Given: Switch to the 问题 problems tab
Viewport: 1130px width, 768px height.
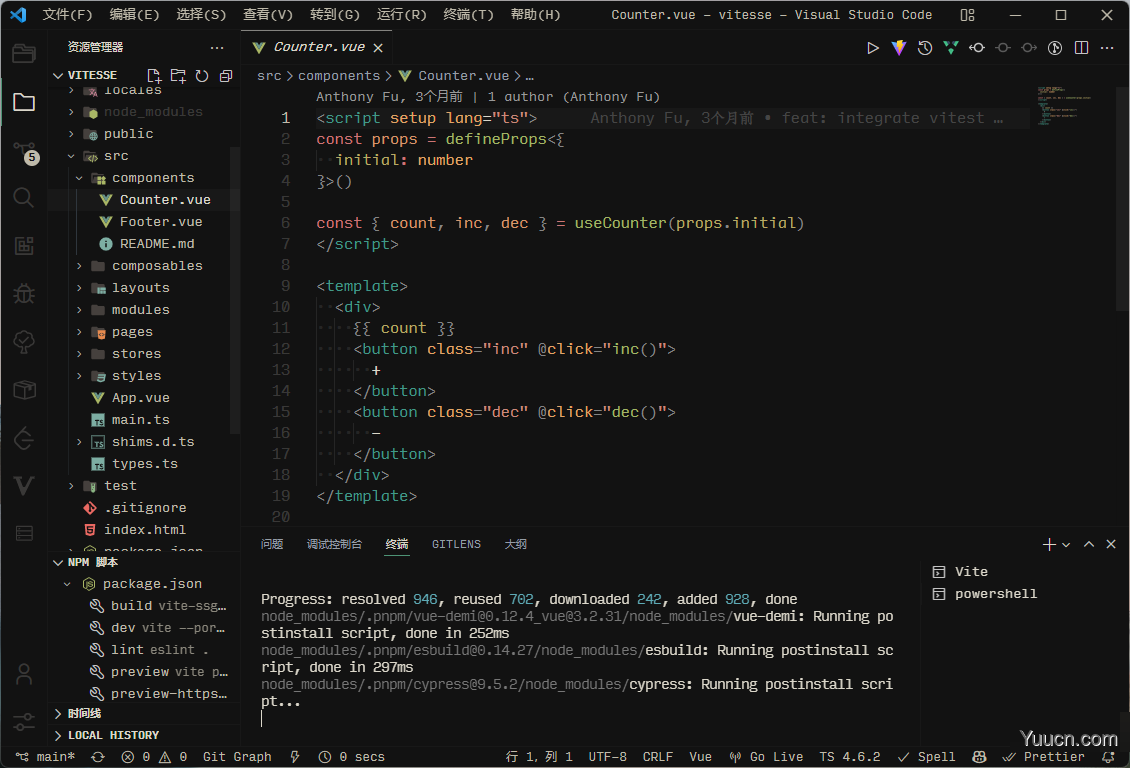Looking at the screenshot, I should pos(272,545).
